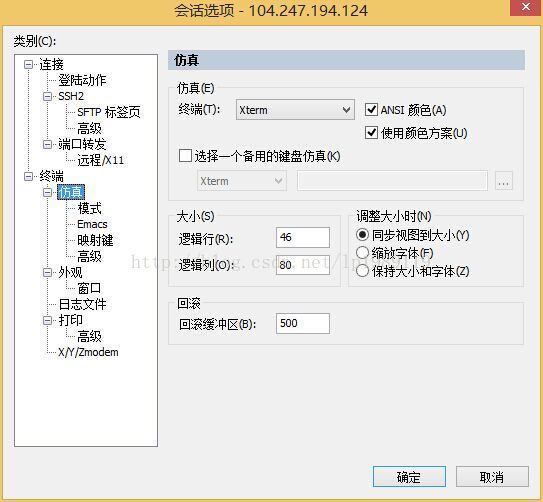This screenshot has height=502, width=543.
Task: Toggle the ANSI 颜色(A) checkbox
Action: [x=371, y=110]
